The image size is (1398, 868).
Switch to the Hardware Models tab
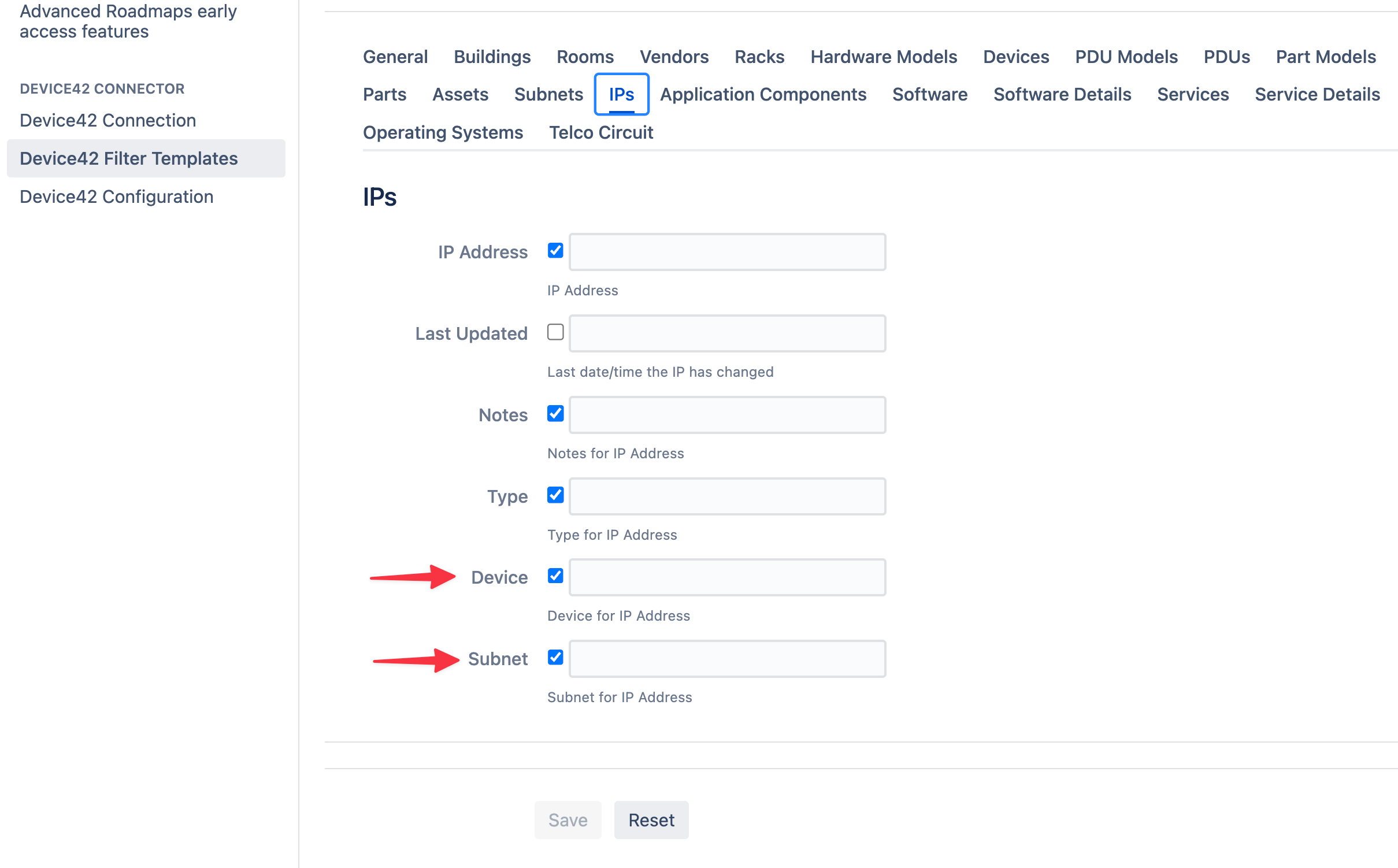pos(884,57)
